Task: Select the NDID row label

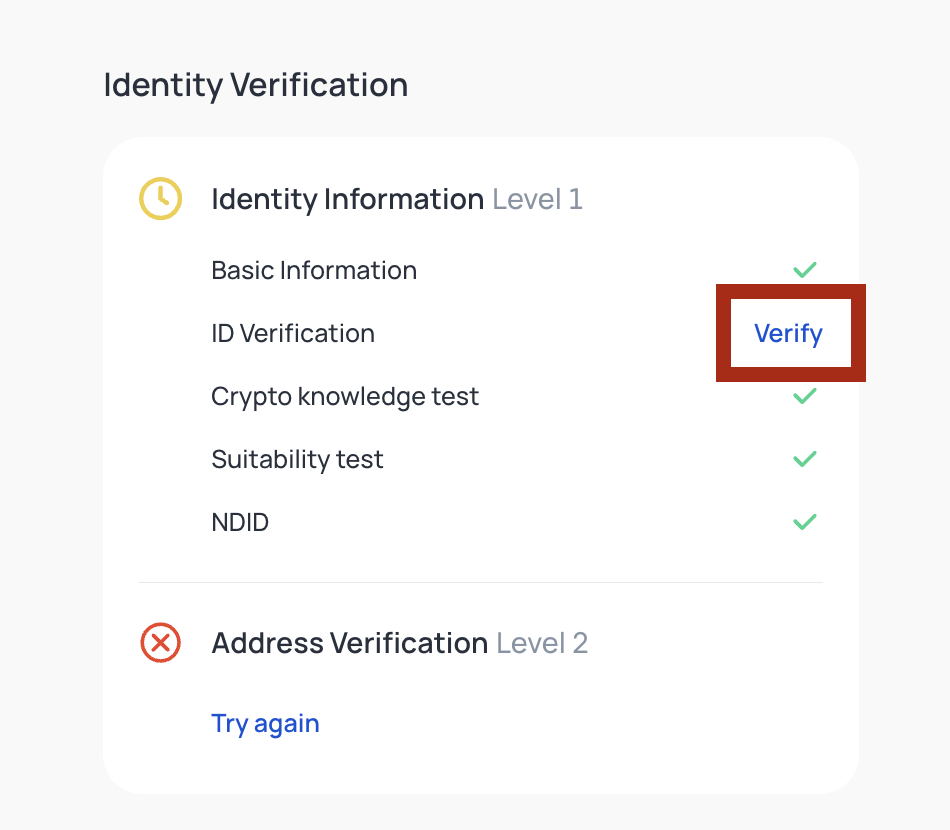Action: (240, 522)
